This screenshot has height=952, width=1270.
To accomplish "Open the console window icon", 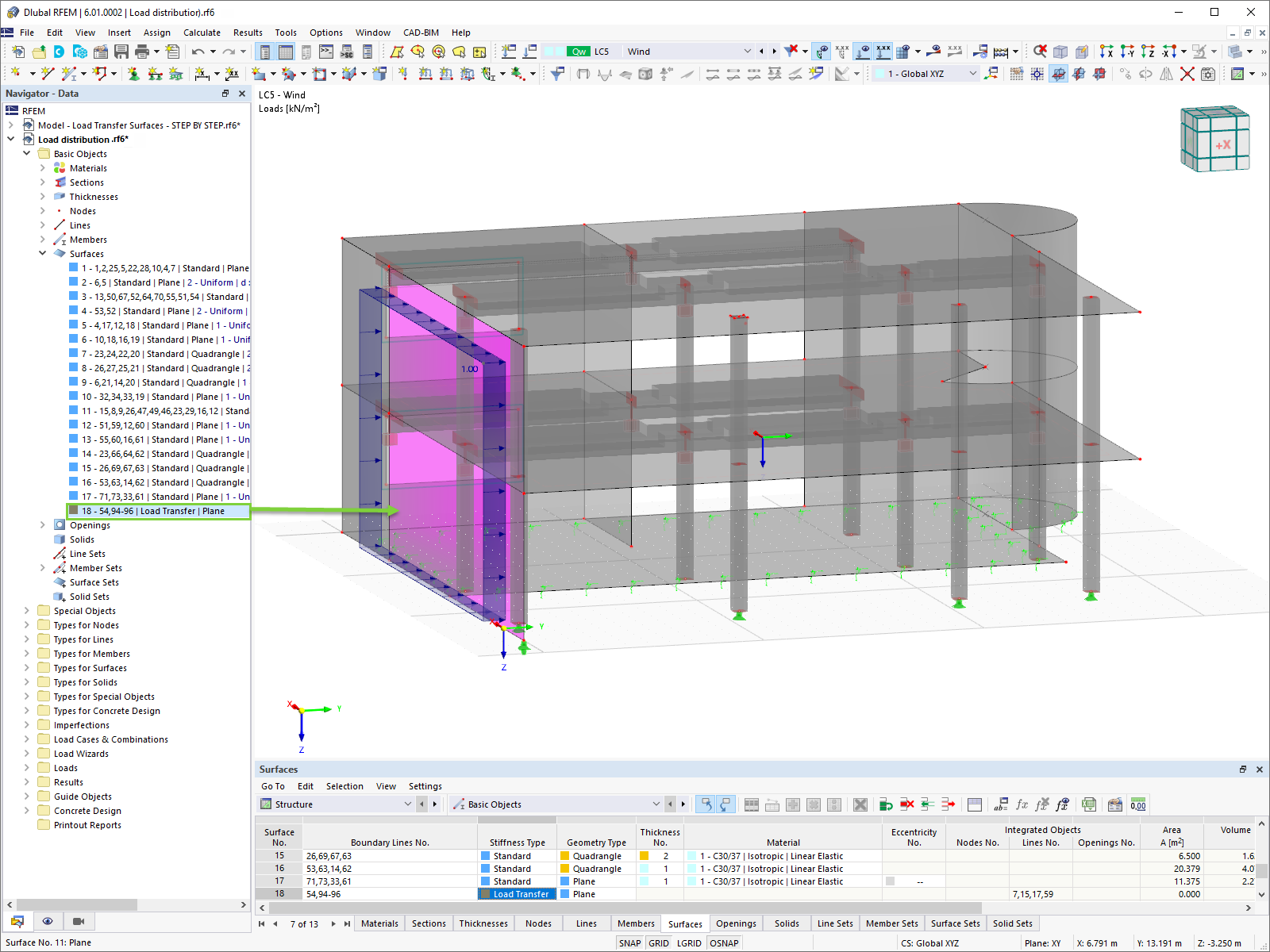I will point(326,52).
